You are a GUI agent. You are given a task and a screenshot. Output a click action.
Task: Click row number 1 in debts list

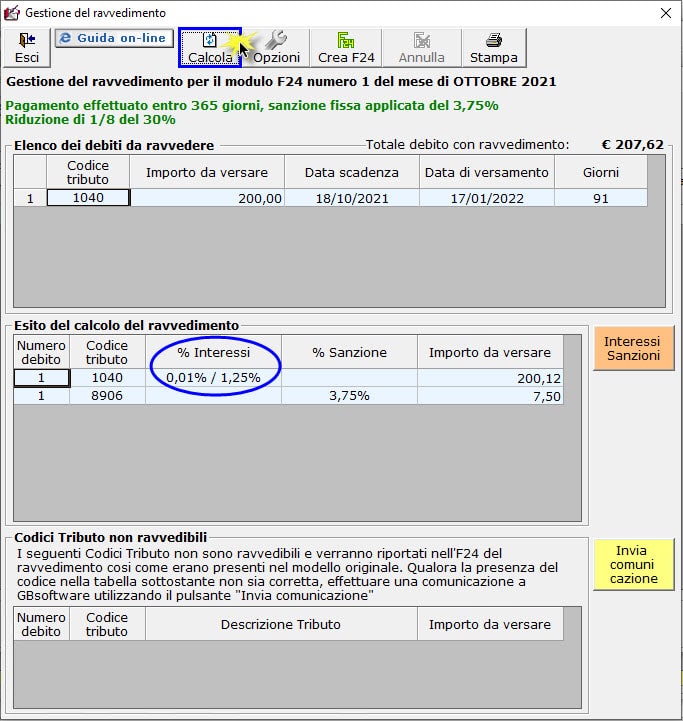click(x=30, y=198)
